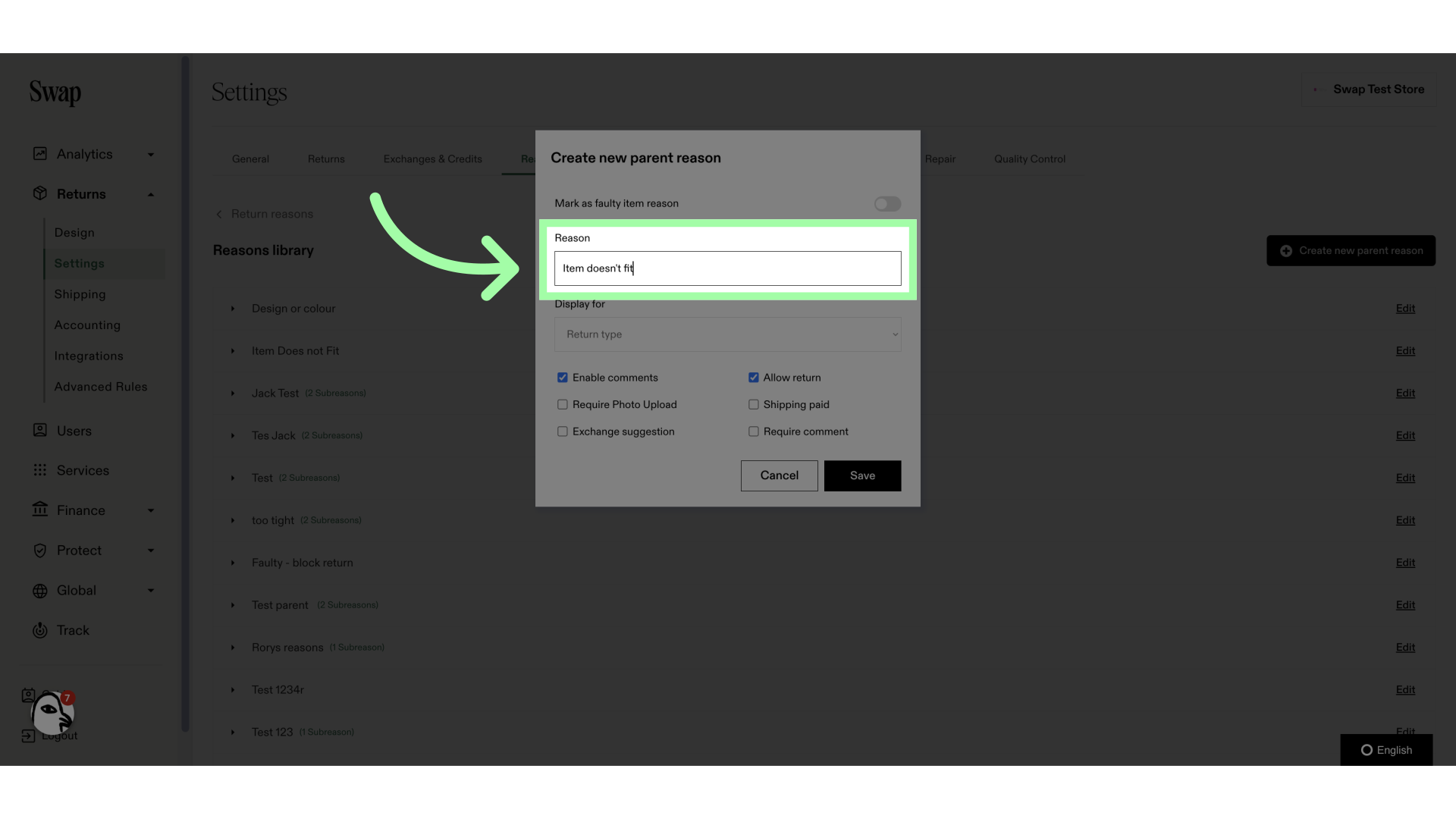Collapse the Returns menu arrow

[151, 194]
